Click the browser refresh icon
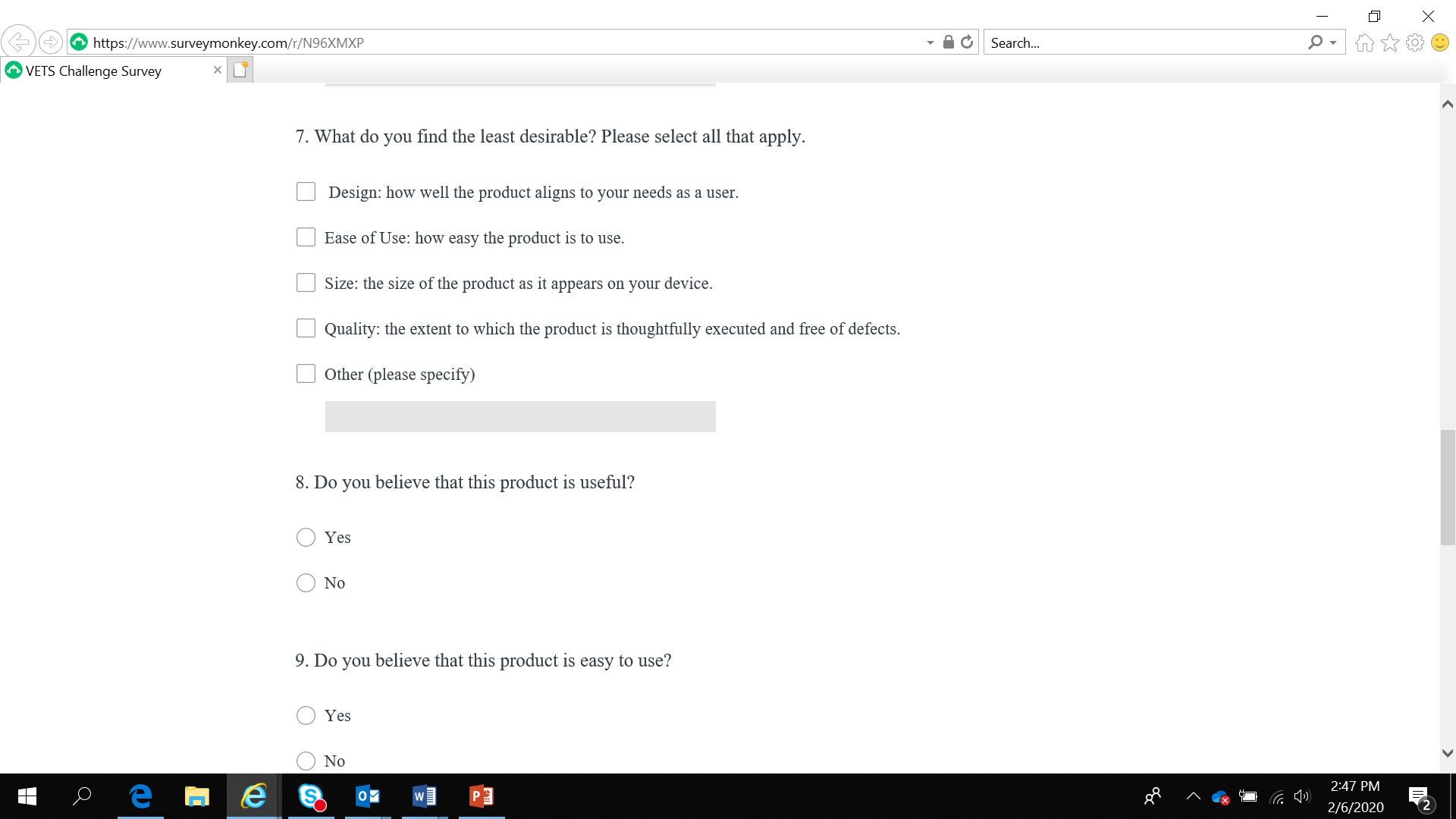Image resolution: width=1456 pixels, height=819 pixels. tap(967, 42)
